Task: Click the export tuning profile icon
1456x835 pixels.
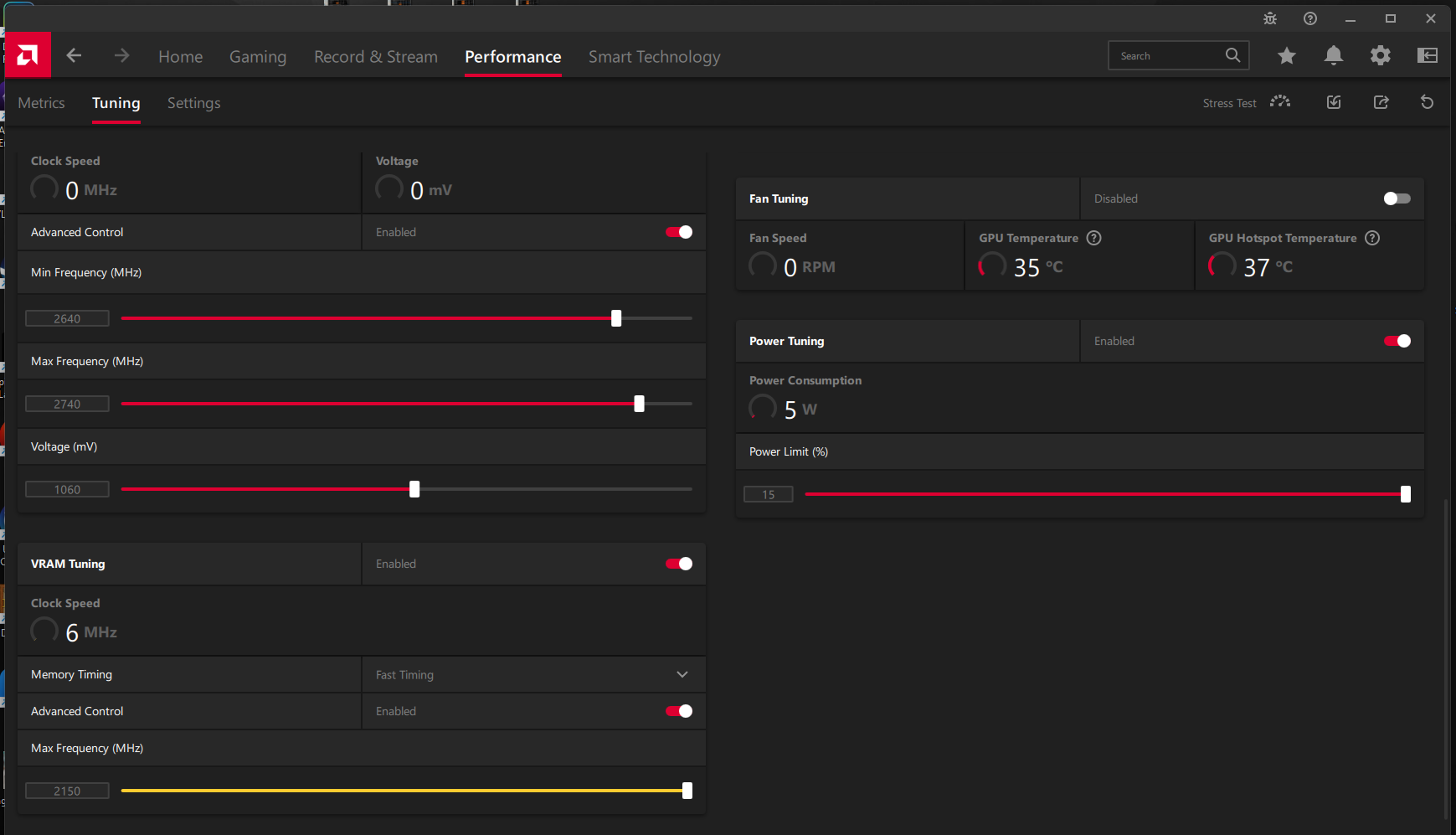Action: 1381,102
